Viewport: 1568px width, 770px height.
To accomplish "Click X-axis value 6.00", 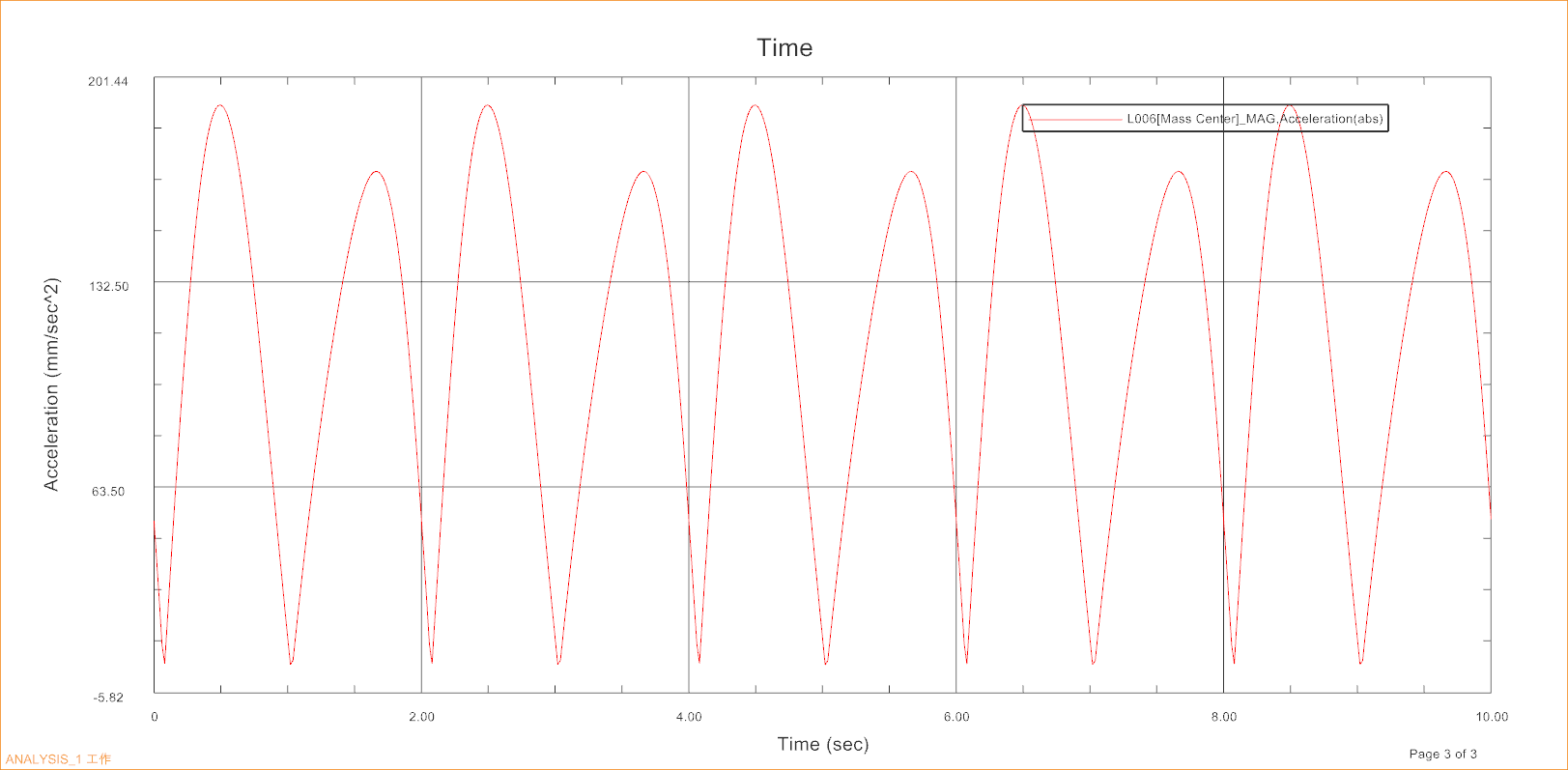I will click(x=956, y=717).
